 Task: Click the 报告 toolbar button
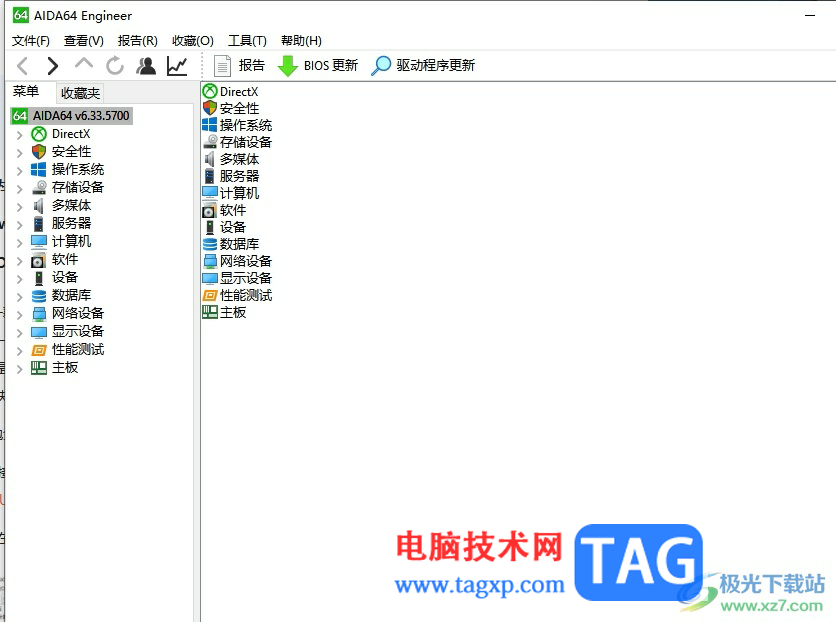coord(239,66)
